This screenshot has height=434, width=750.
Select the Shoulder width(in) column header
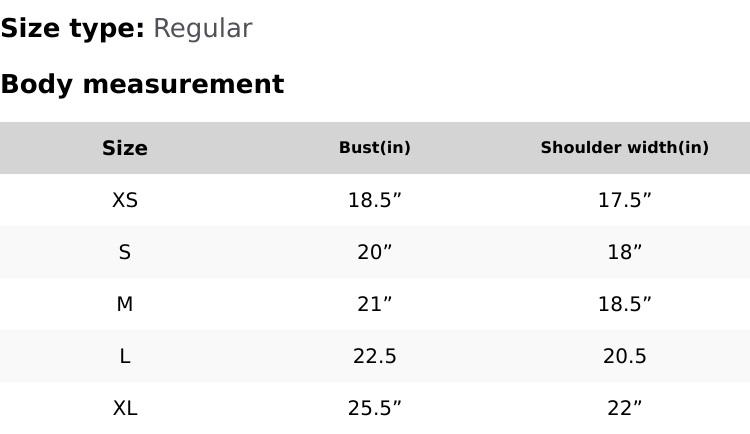[625, 148]
